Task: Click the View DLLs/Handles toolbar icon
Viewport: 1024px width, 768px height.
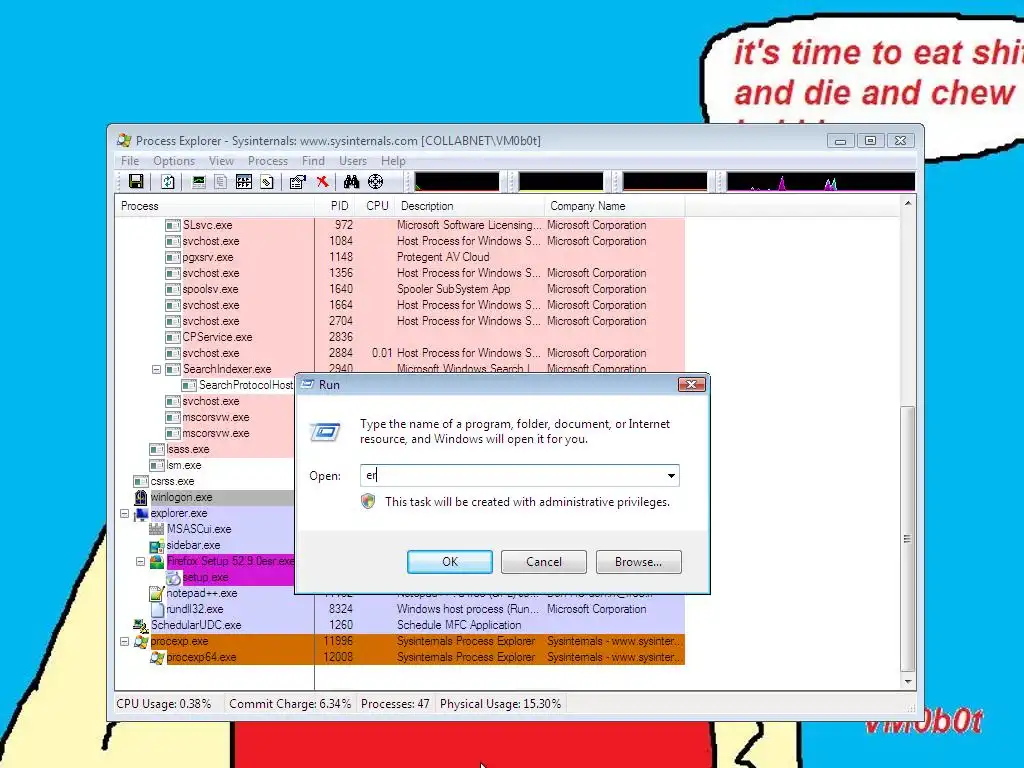Action: tap(267, 182)
